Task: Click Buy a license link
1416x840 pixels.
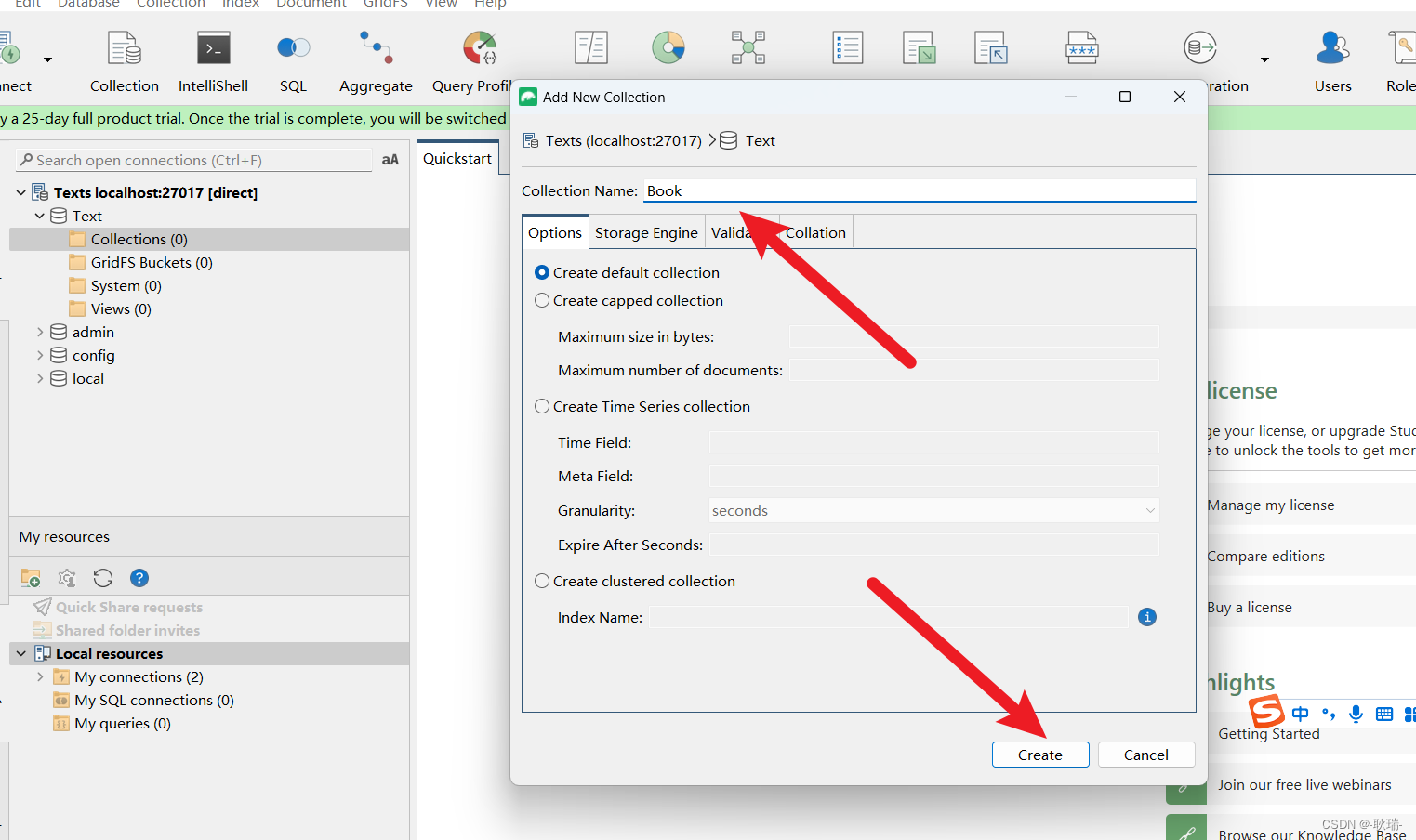Action: point(1250,607)
